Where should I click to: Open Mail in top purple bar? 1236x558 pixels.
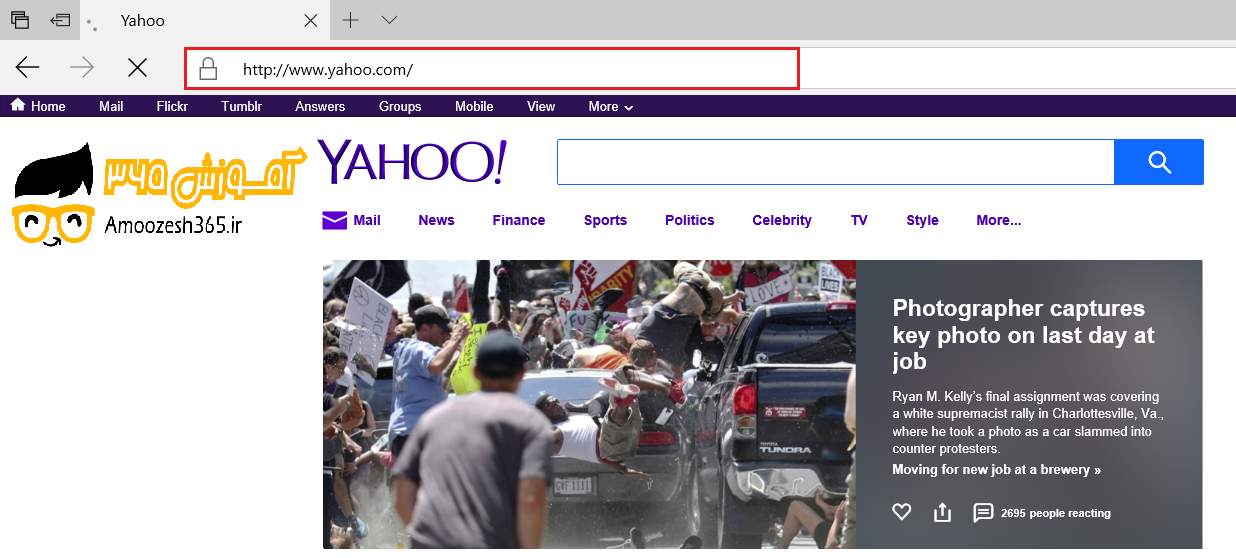111,106
